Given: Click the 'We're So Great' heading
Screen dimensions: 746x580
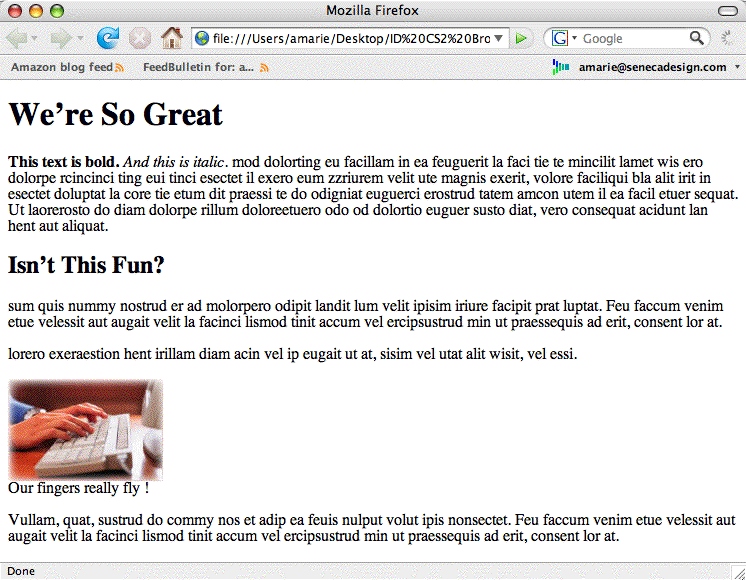Looking at the screenshot, I should click(115, 114).
